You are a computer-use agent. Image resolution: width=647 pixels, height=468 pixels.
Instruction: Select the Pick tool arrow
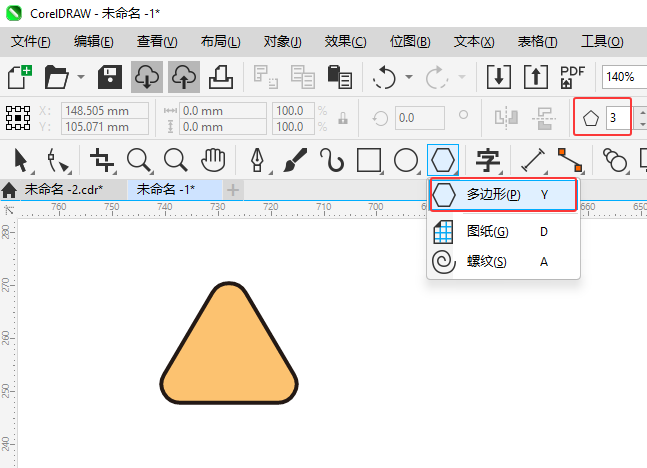click(x=21, y=161)
